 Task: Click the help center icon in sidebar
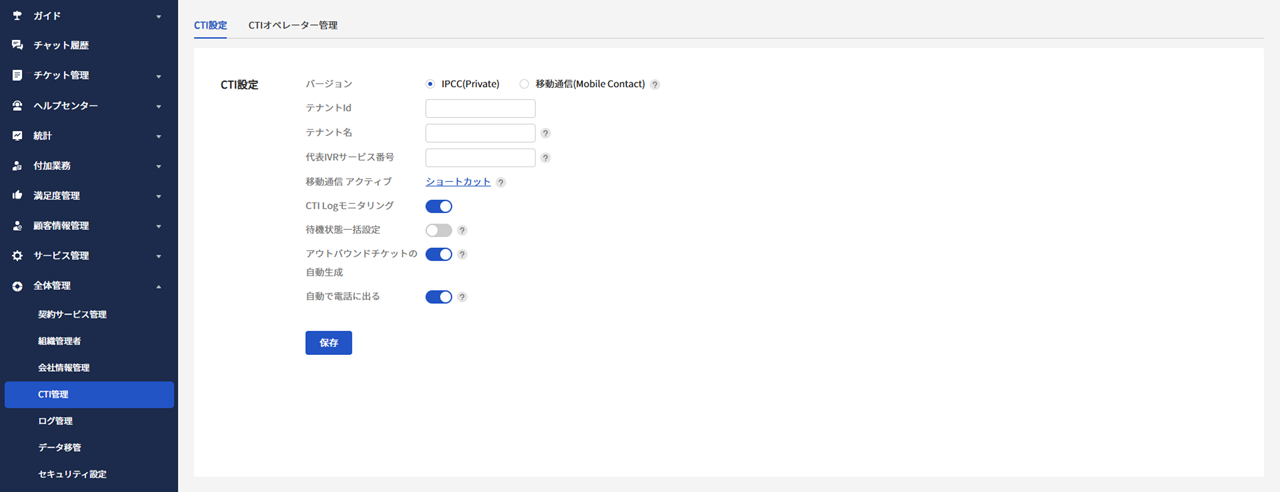pos(17,106)
